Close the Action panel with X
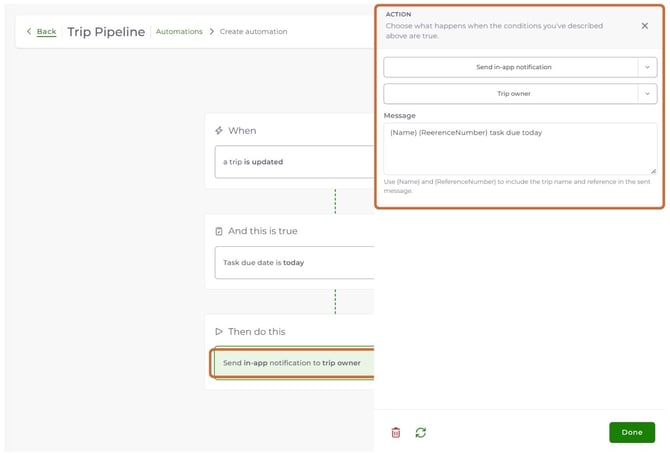This screenshot has width=670, height=455. [644, 26]
